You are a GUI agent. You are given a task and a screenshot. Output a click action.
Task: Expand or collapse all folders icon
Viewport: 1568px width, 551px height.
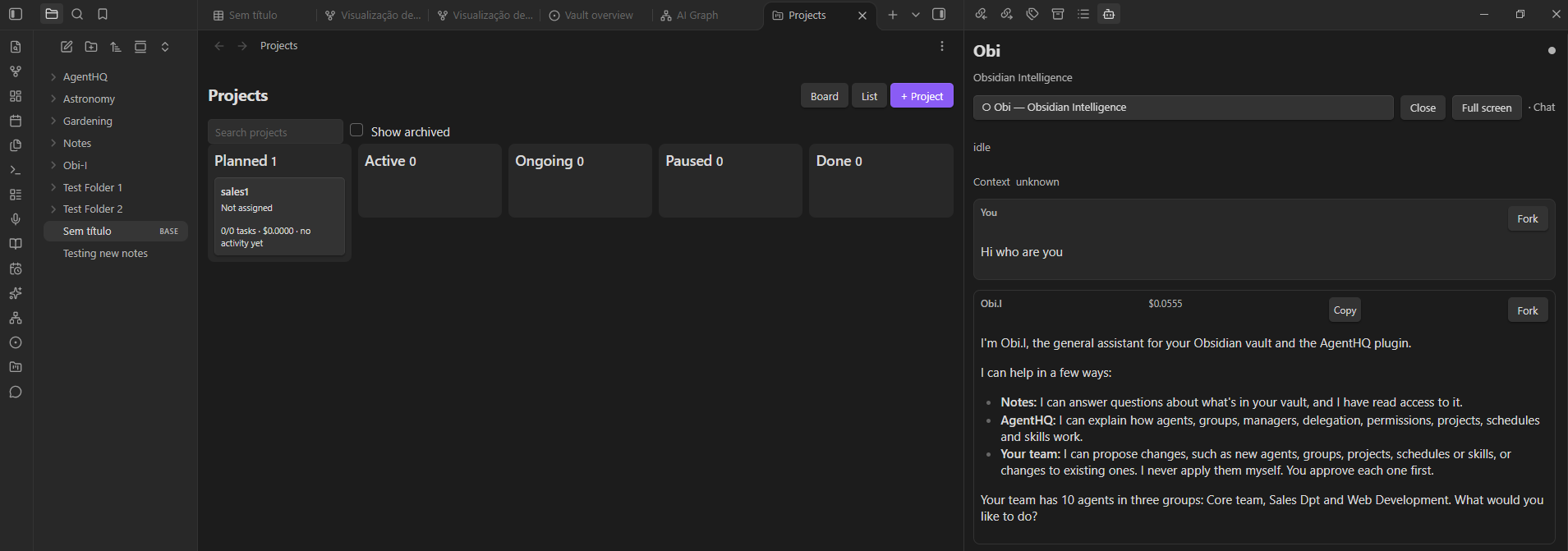tap(165, 47)
